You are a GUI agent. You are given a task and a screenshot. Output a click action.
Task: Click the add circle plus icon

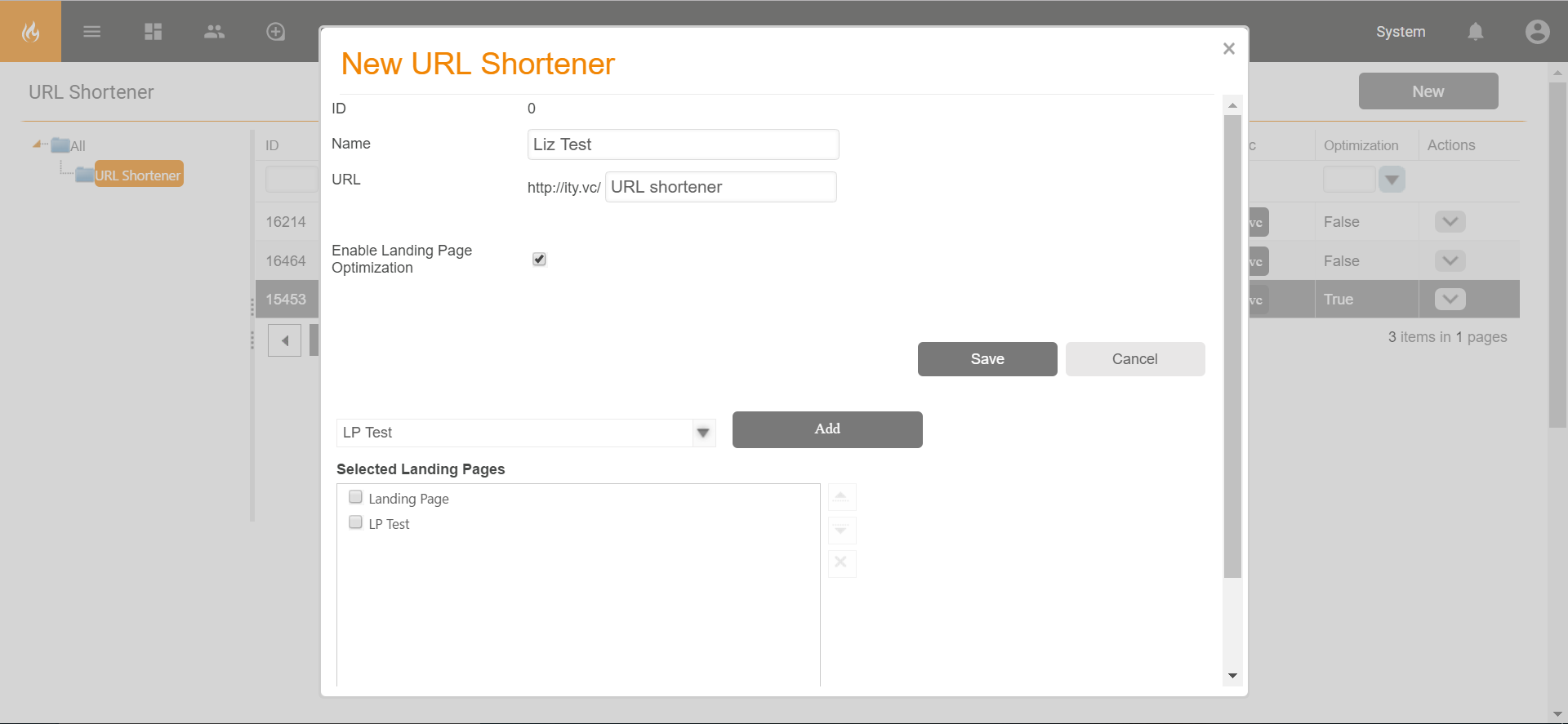[x=276, y=31]
